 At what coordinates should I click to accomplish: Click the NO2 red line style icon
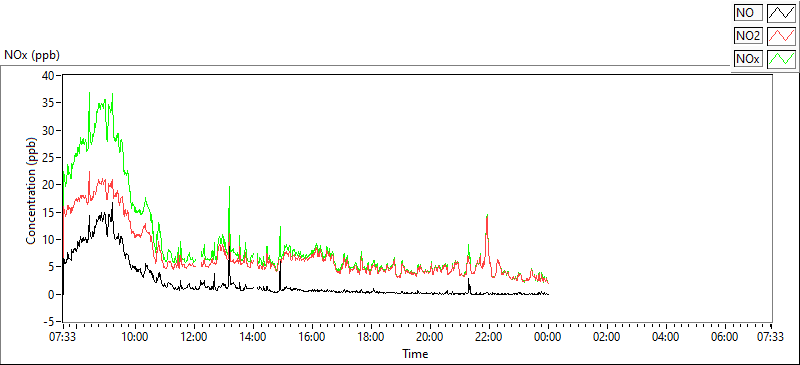pos(782,36)
